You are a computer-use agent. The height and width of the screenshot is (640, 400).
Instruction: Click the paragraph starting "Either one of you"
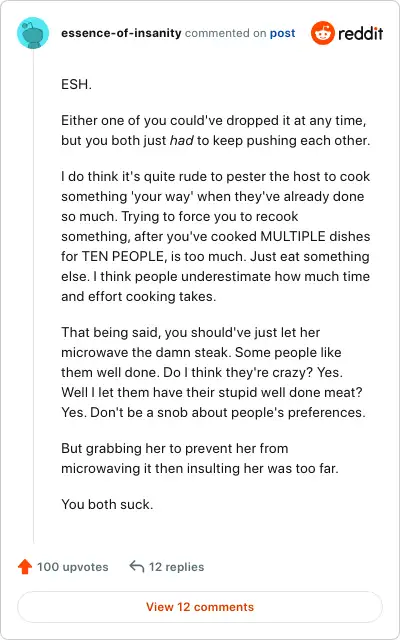click(216, 131)
